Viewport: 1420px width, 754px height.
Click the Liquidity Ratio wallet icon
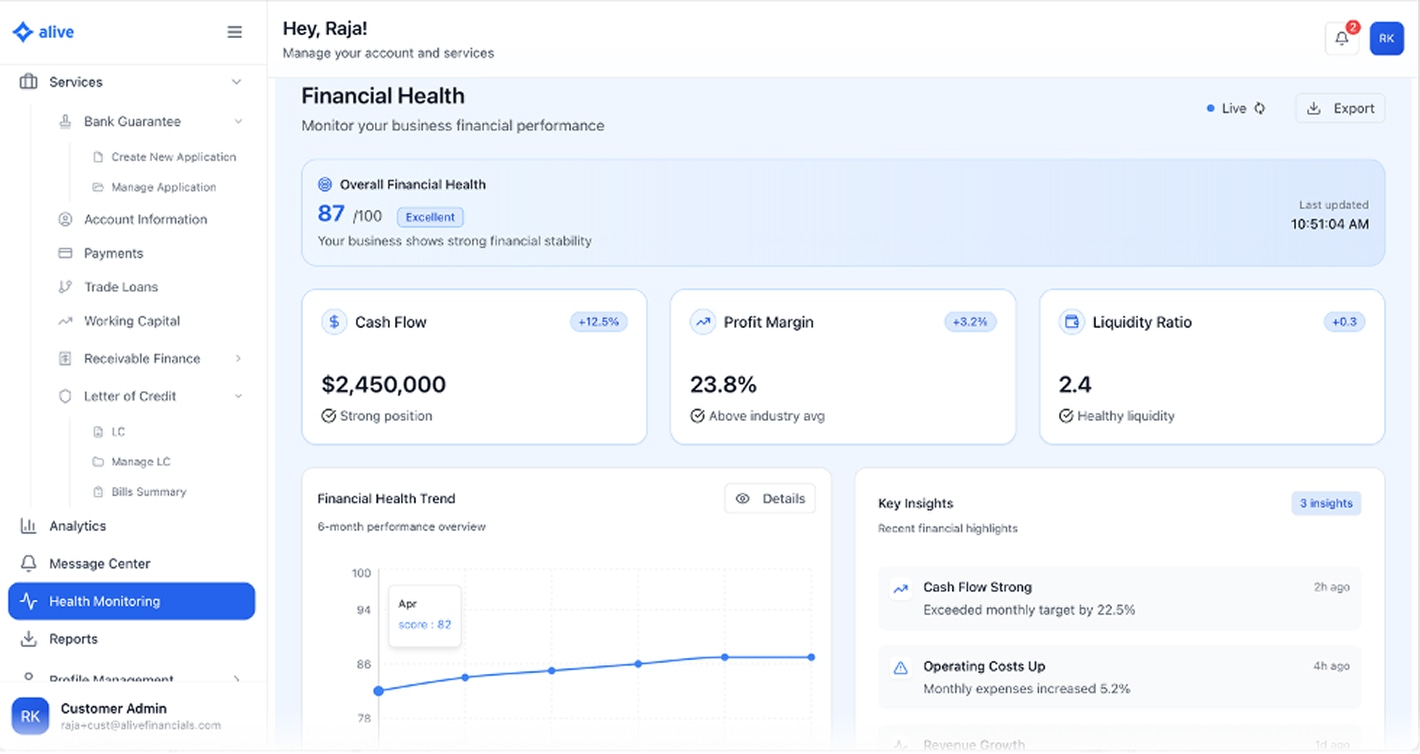coord(1072,322)
